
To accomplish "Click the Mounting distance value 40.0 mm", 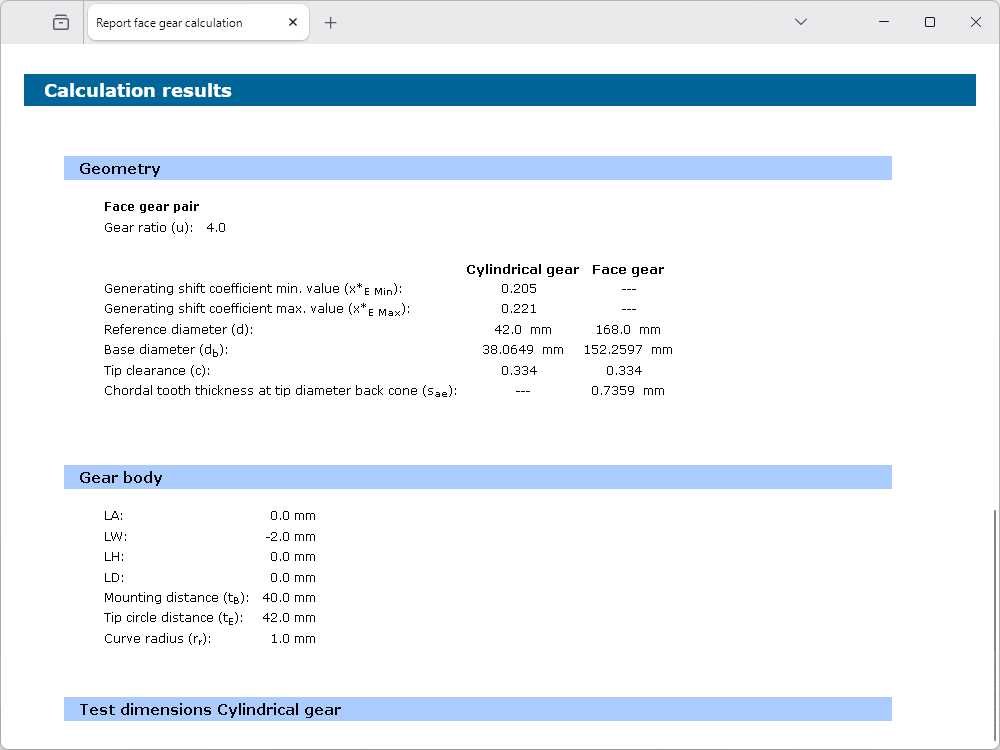I will pos(289,598).
